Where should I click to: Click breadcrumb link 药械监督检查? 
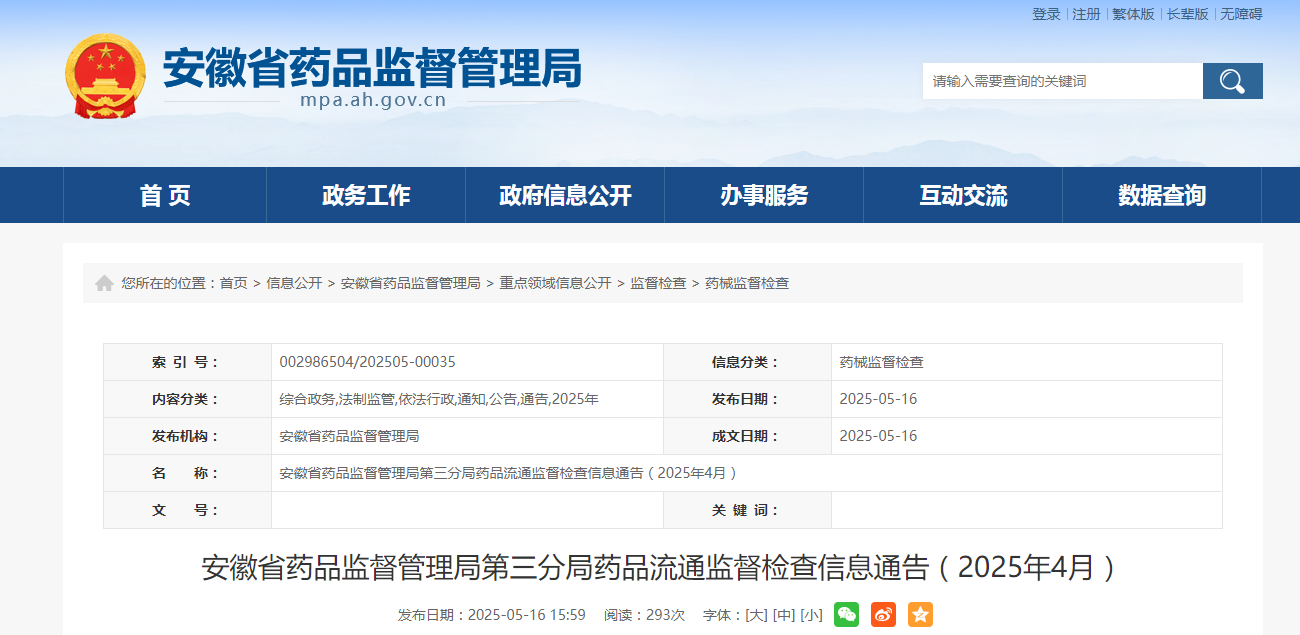tap(747, 283)
